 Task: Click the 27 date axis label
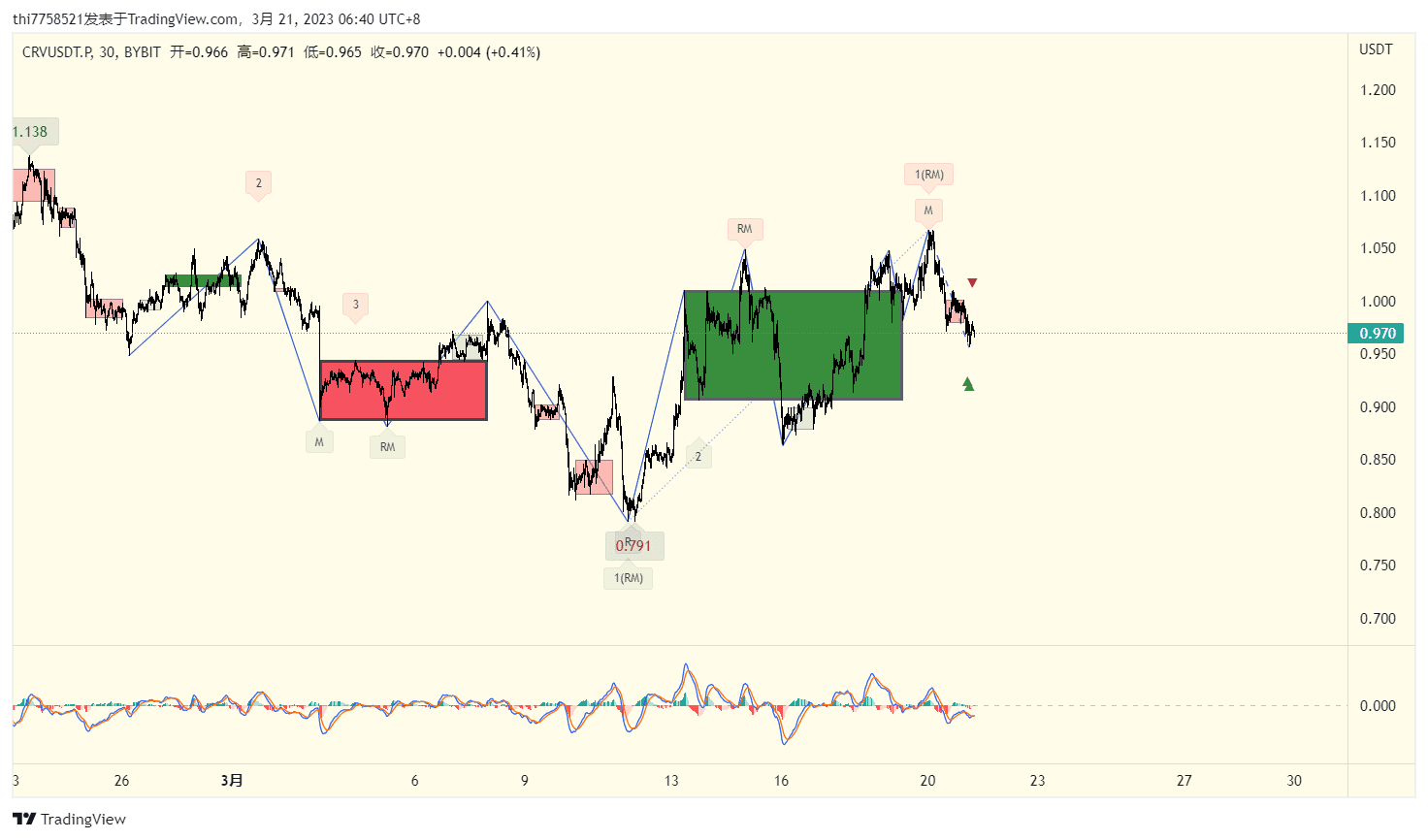click(1184, 781)
